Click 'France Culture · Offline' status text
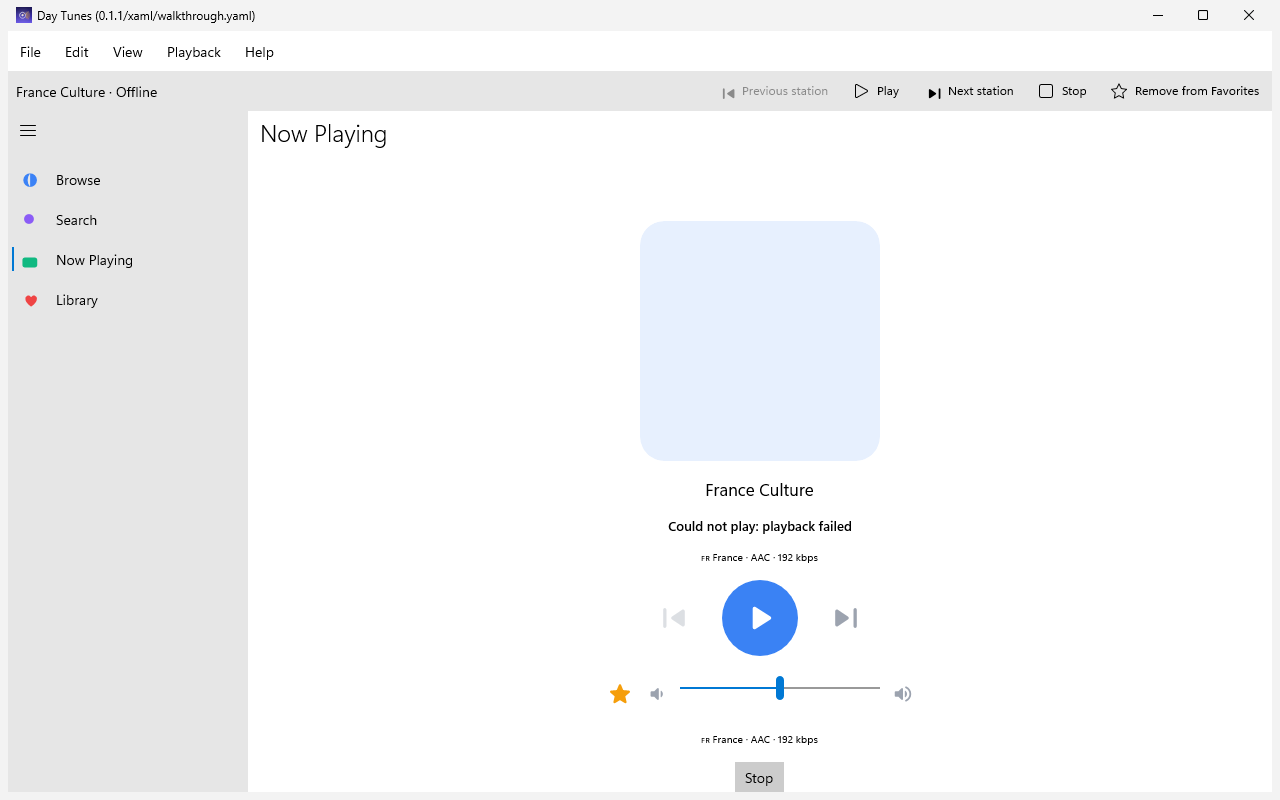 (x=87, y=92)
